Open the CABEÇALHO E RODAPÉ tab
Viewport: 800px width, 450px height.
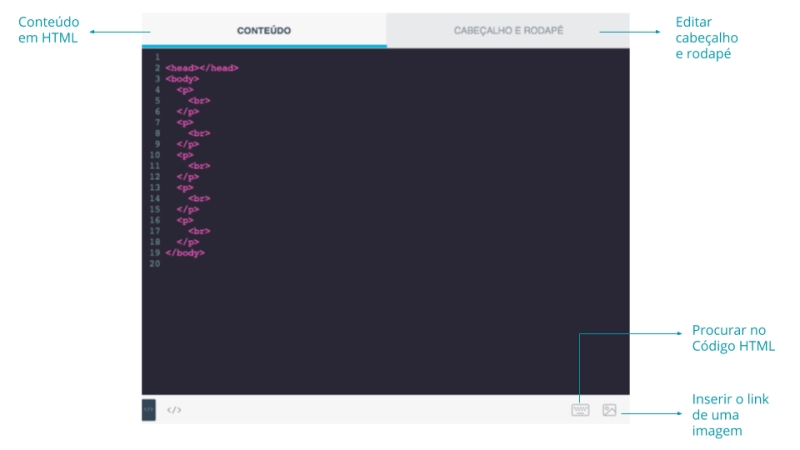[508, 30]
